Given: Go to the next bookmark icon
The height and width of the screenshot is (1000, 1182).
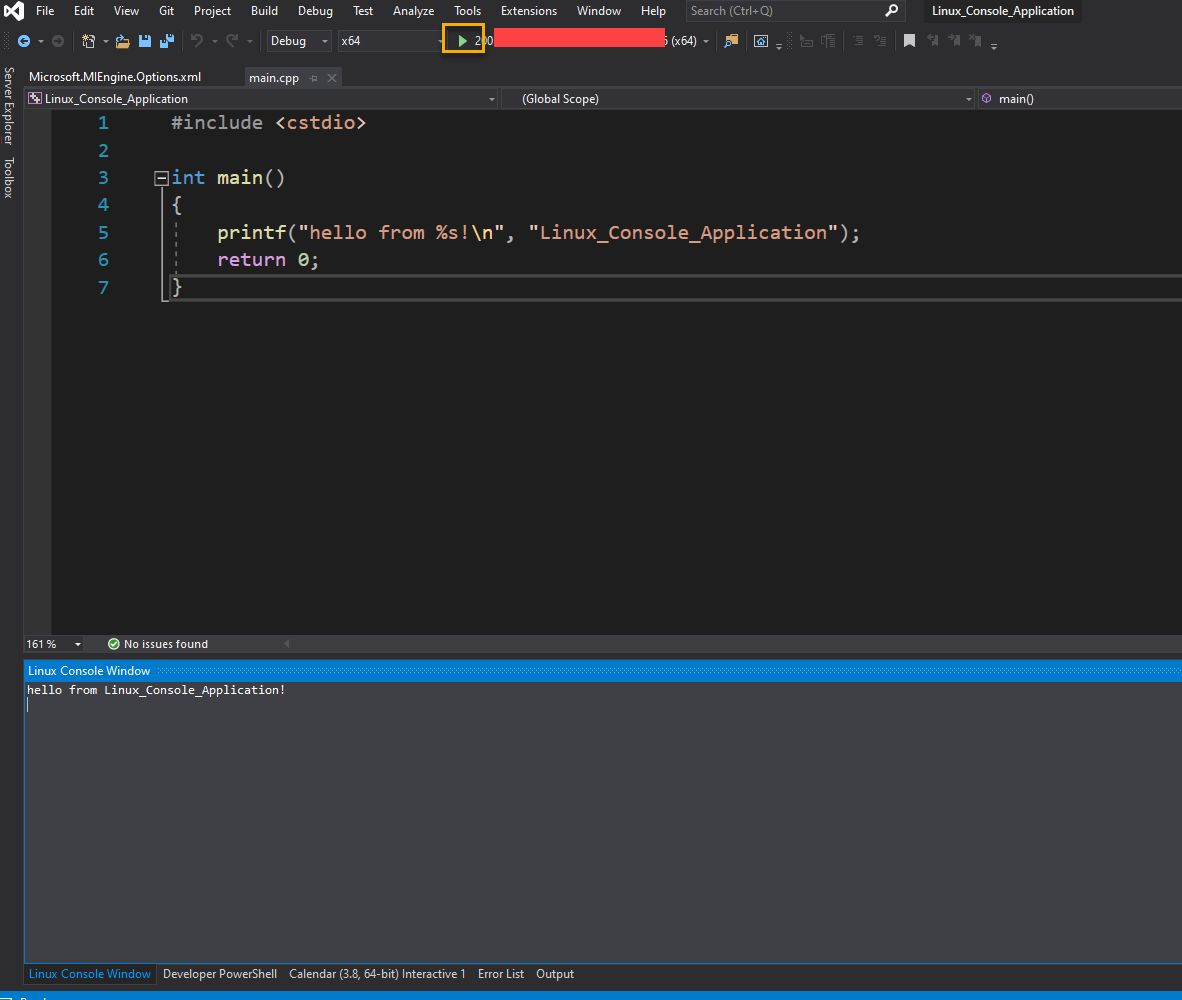Looking at the screenshot, I should pos(954,41).
